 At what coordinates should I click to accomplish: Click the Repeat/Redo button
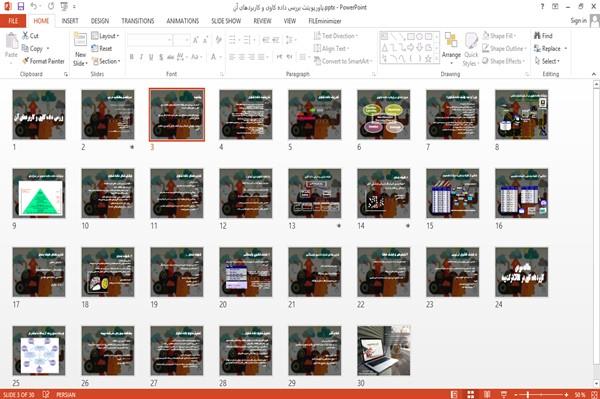click(x=51, y=6)
